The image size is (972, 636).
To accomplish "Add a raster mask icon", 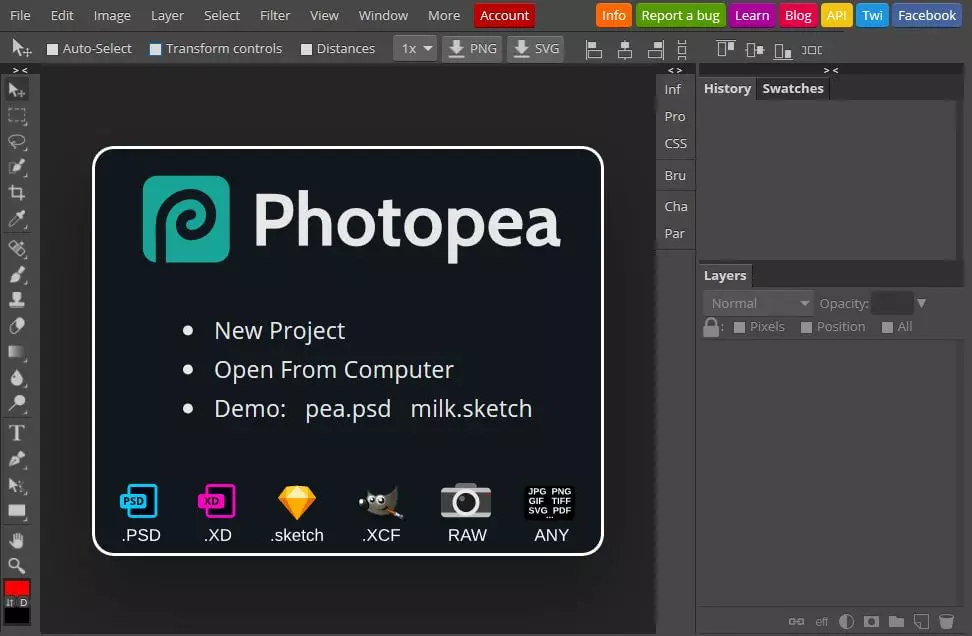I will coord(872,621).
